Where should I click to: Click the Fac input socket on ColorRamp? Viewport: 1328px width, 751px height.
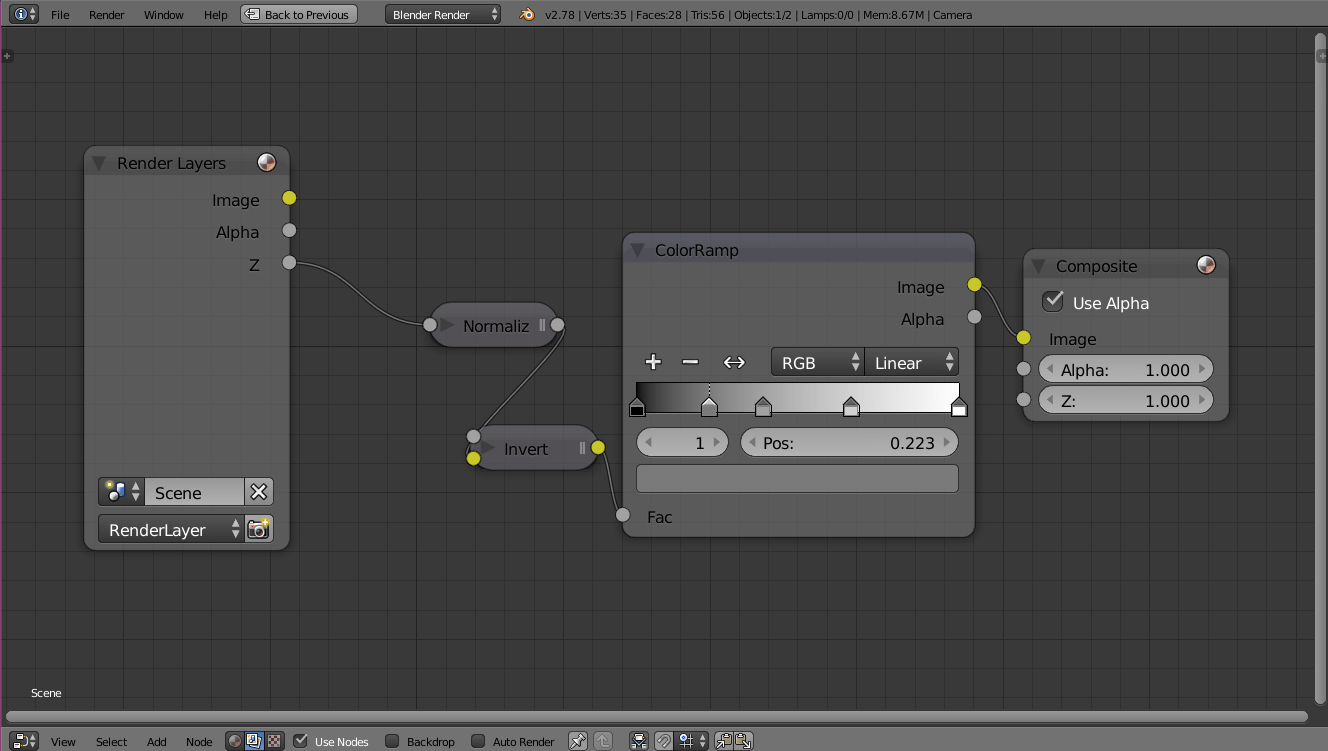point(623,515)
